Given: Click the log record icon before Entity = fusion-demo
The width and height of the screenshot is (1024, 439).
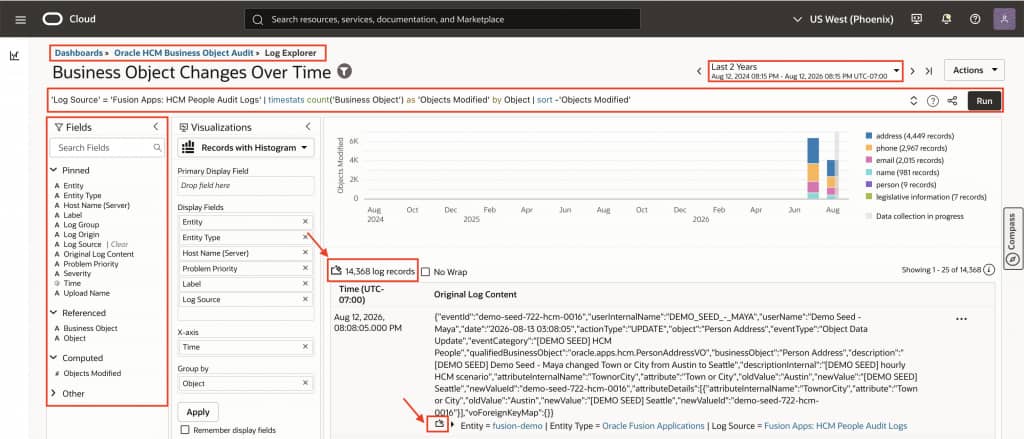Looking at the screenshot, I should tap(440, 425).
